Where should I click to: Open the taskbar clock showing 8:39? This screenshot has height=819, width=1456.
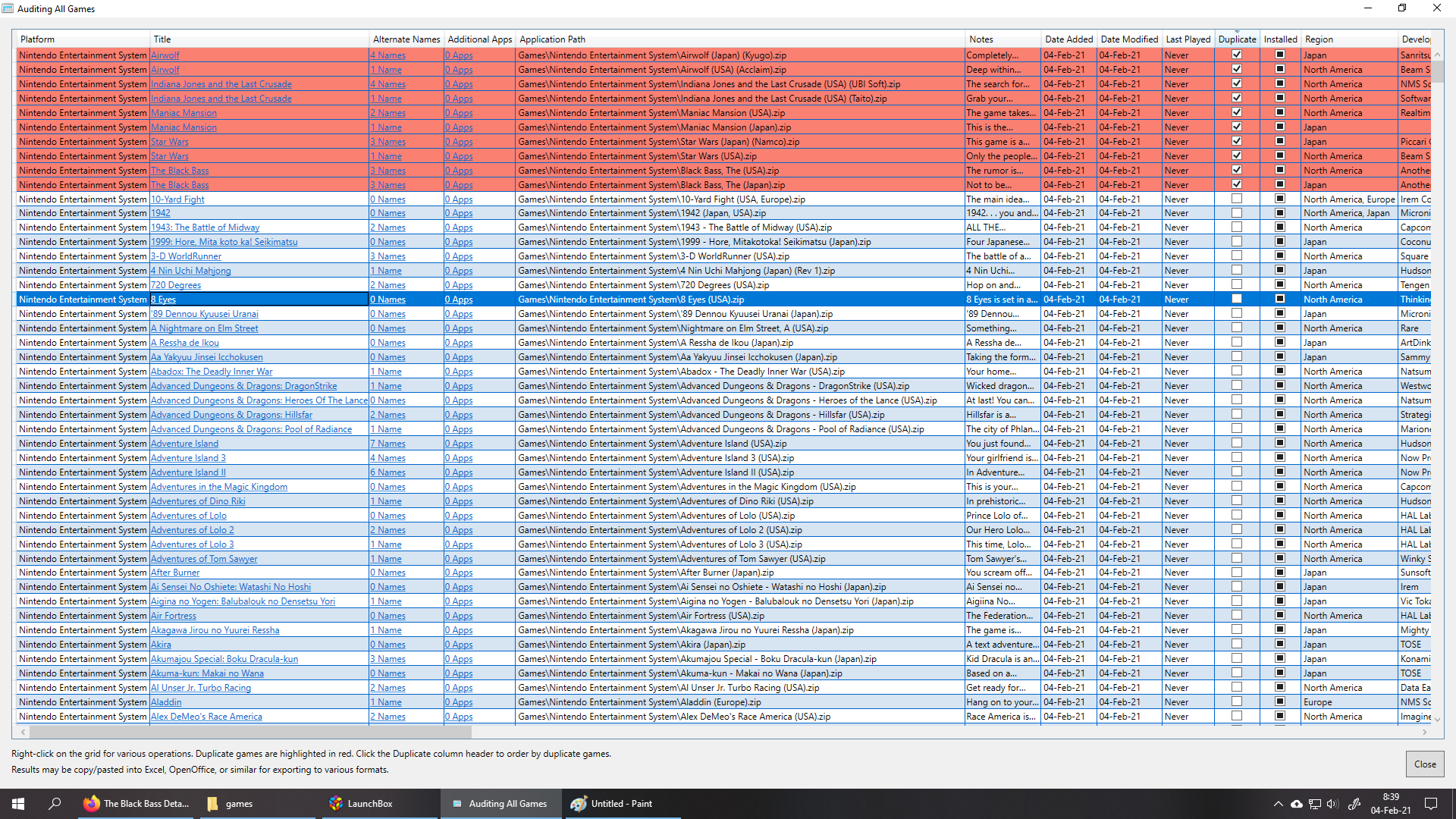(x=1391, y=804)
